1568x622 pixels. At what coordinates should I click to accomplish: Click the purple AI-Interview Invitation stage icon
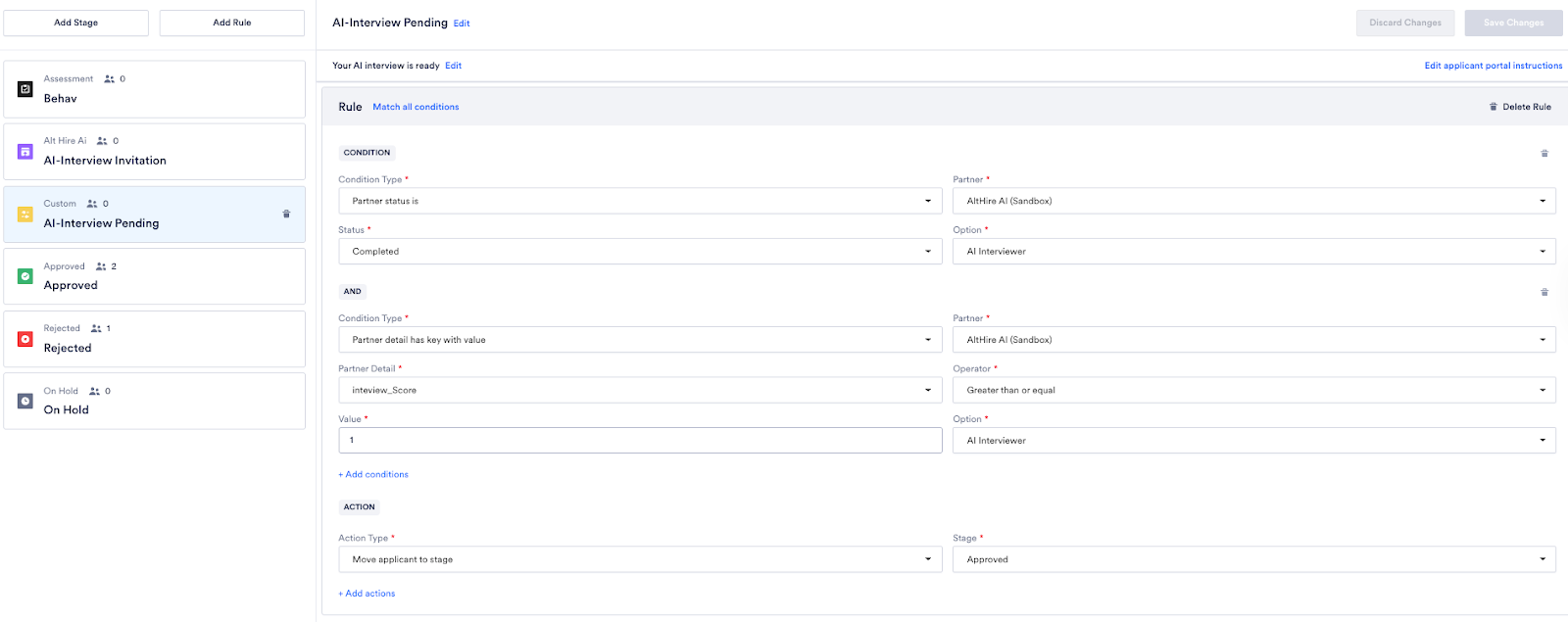click(25, 152)
